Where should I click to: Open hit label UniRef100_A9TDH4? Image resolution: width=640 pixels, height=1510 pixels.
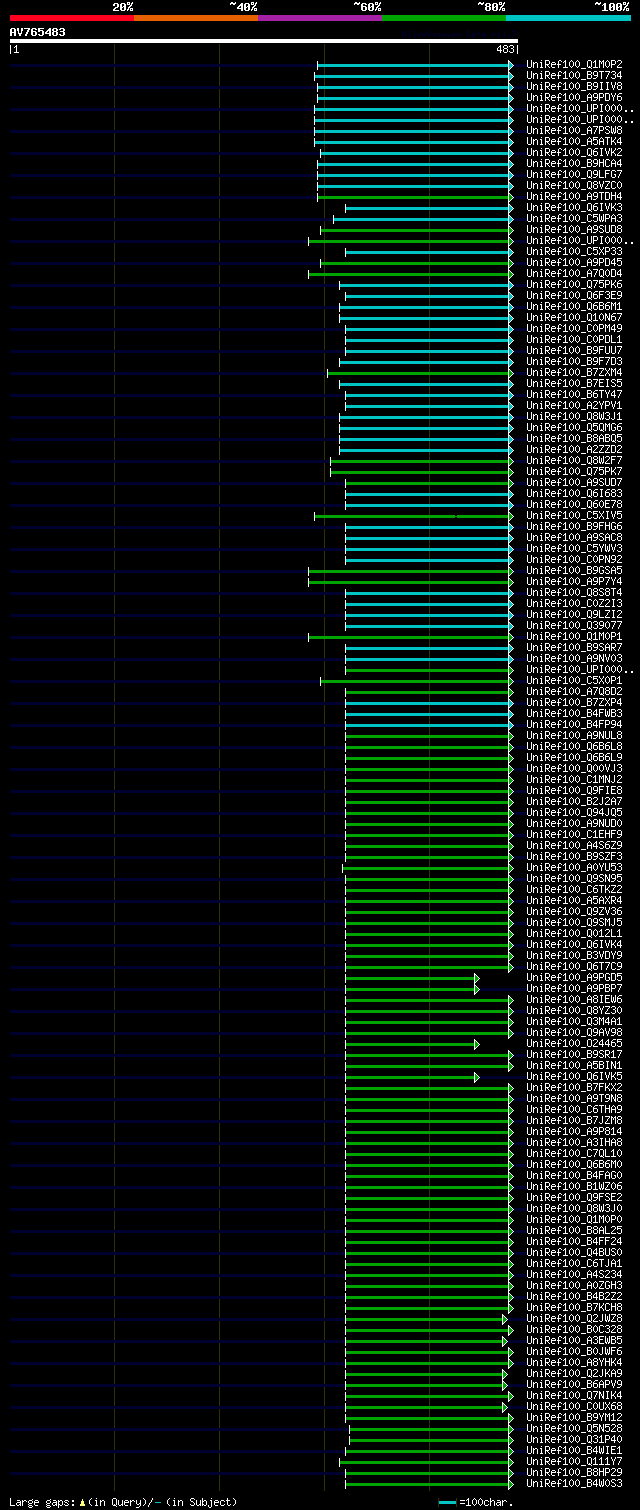coord(574,196)
